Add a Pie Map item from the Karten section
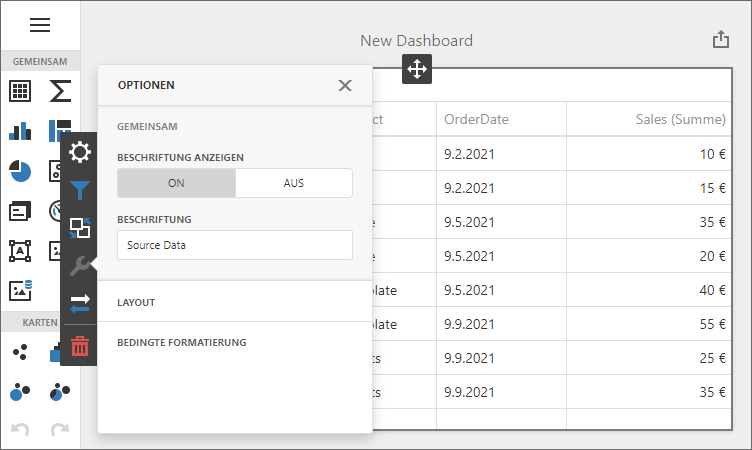 point(59,392)
